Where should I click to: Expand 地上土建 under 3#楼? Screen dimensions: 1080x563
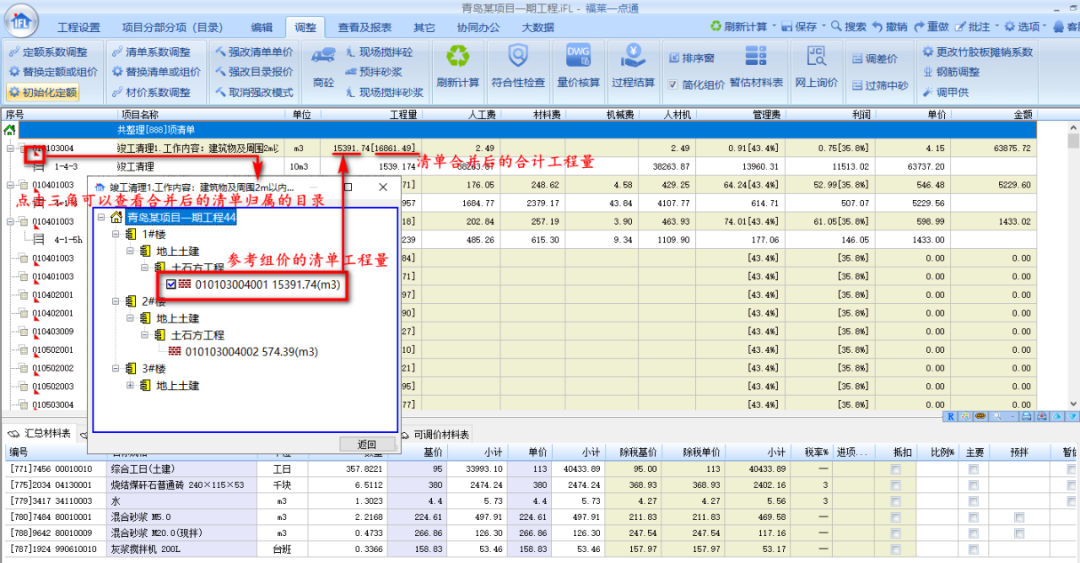(x=130, y=385)
